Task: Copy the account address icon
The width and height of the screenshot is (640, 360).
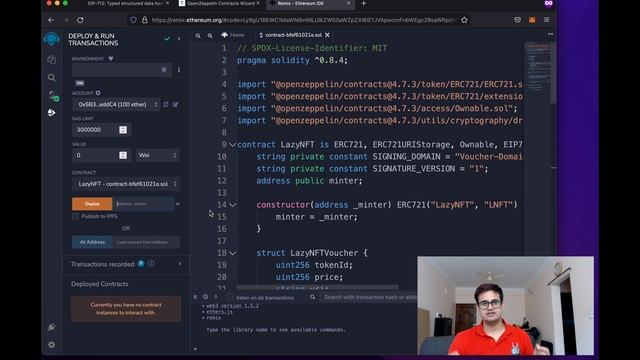Action: (x=166, y=104)
